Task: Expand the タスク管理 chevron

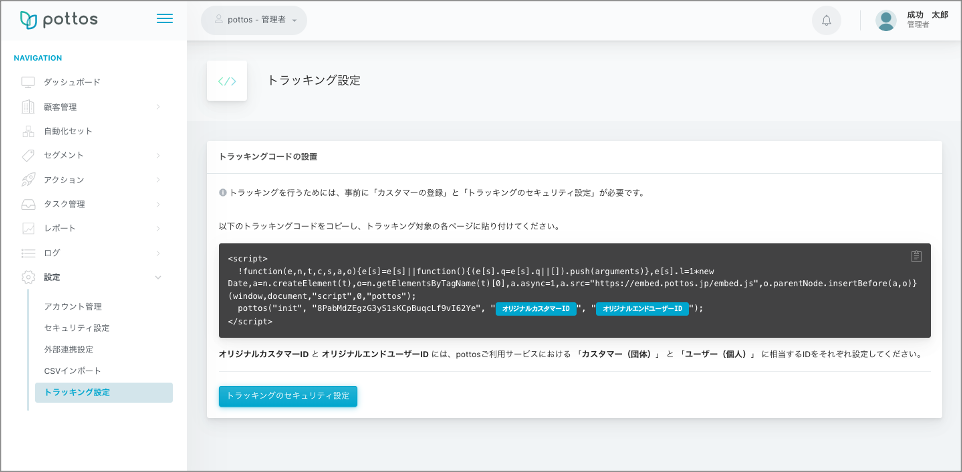Action: tap(158, 204)
